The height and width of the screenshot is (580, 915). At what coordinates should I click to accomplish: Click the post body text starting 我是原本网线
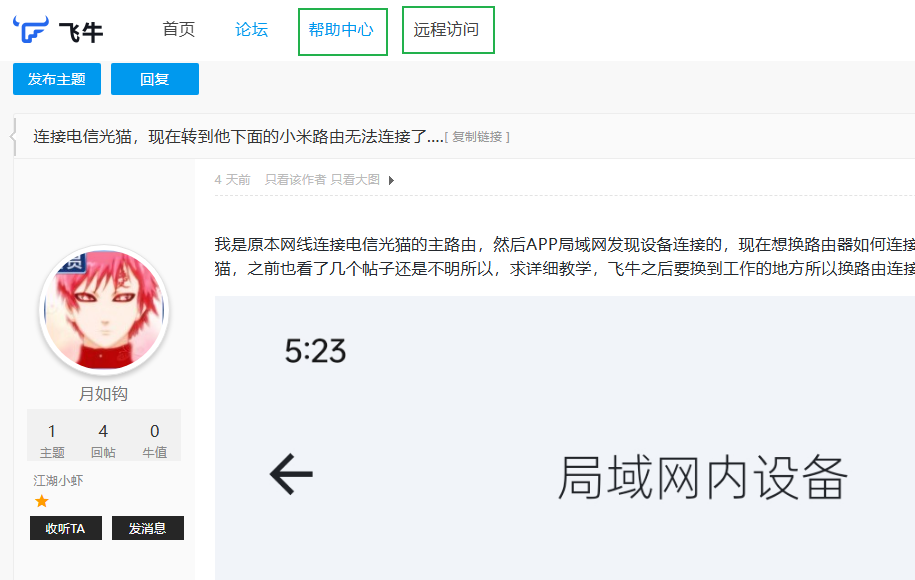click(x=564, y=256)
